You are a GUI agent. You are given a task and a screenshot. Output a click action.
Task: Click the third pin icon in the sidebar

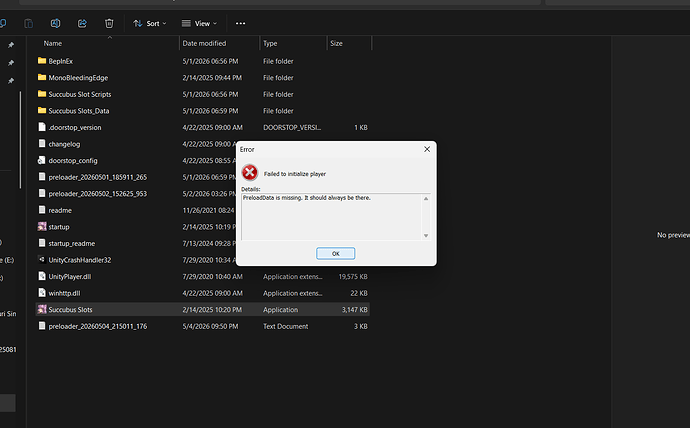(11, 81)
